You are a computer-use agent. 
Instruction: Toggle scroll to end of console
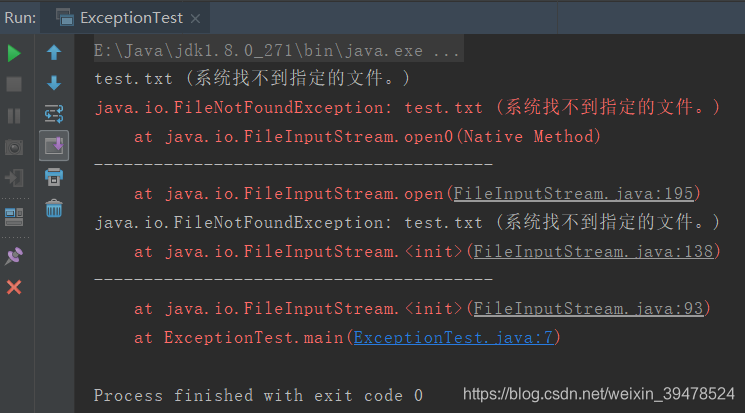54,145
